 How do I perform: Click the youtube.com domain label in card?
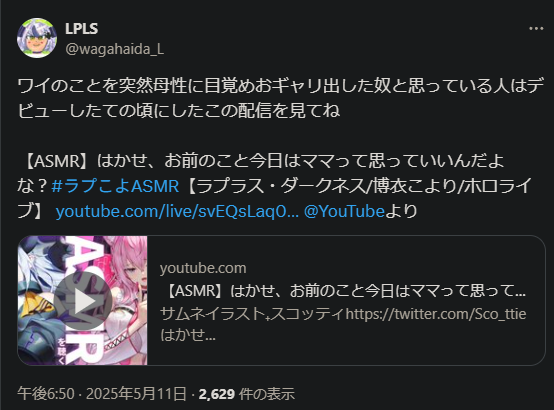tap(203, 268)
